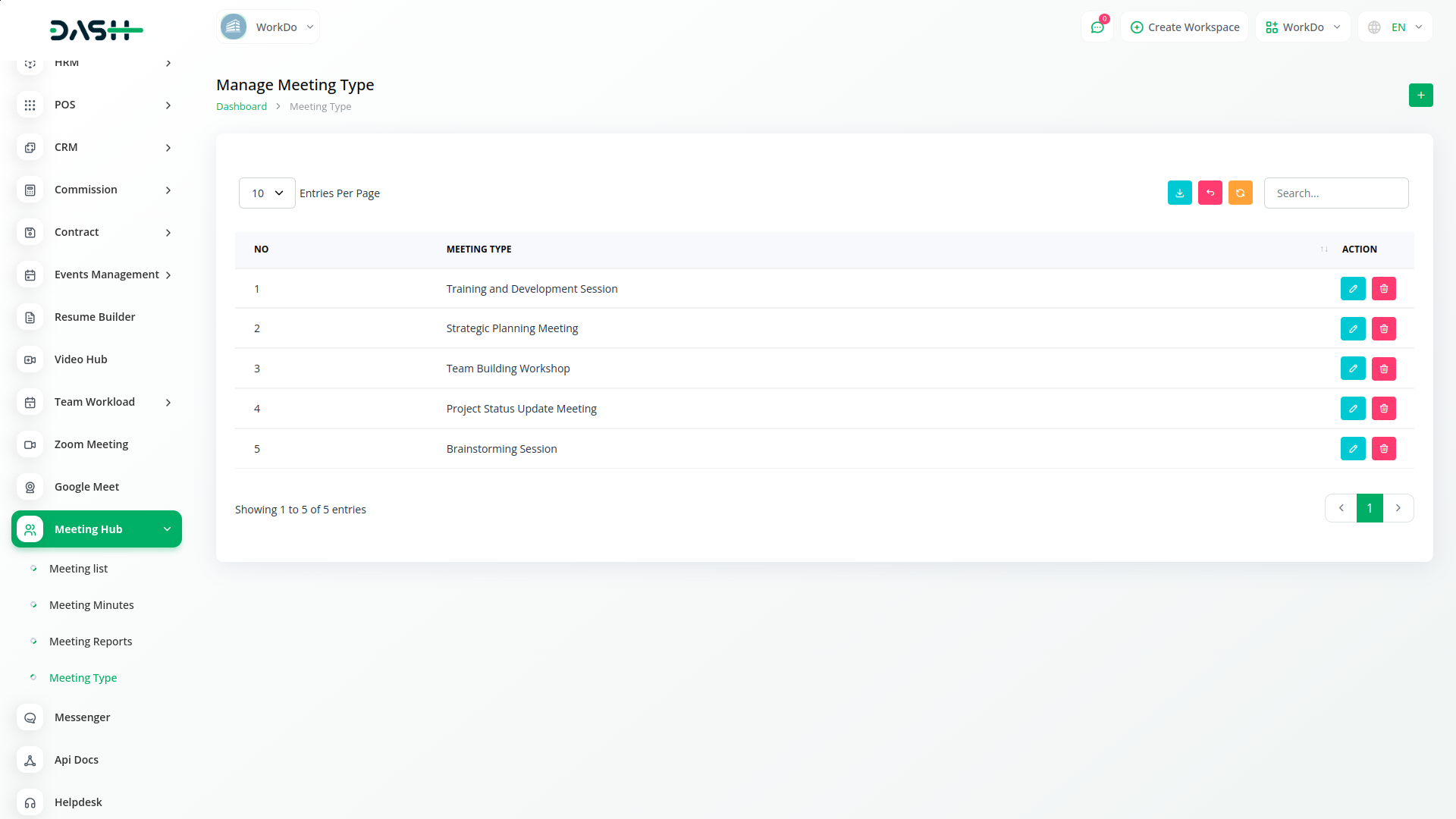Open the entries per page dropdown
This screenshot has height=819, width=1456.
[x=267, y=193]
